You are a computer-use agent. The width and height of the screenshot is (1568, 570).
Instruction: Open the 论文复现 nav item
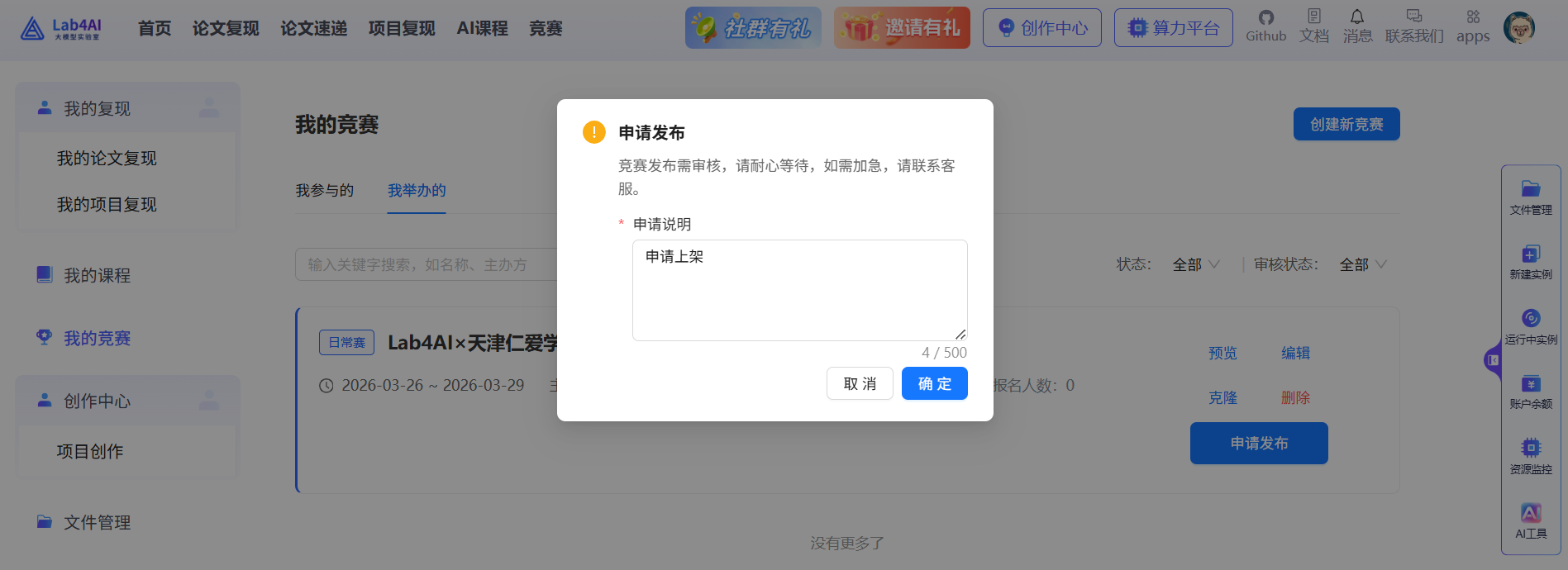click(226, 28)
